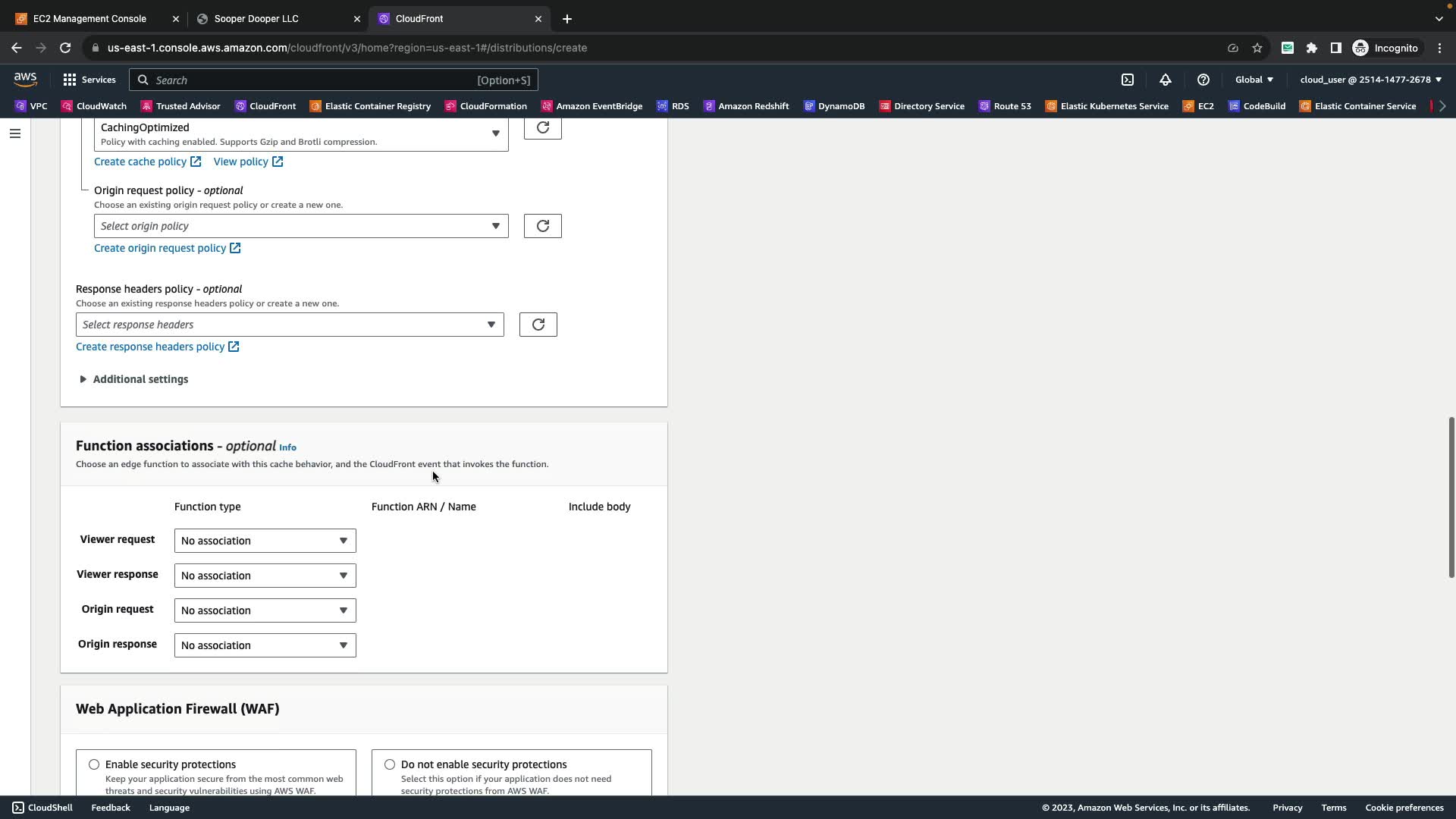The width and height of the screenshot is (1456, 819).
Task: Open the Services grid menu
Action: coord(89,80)
